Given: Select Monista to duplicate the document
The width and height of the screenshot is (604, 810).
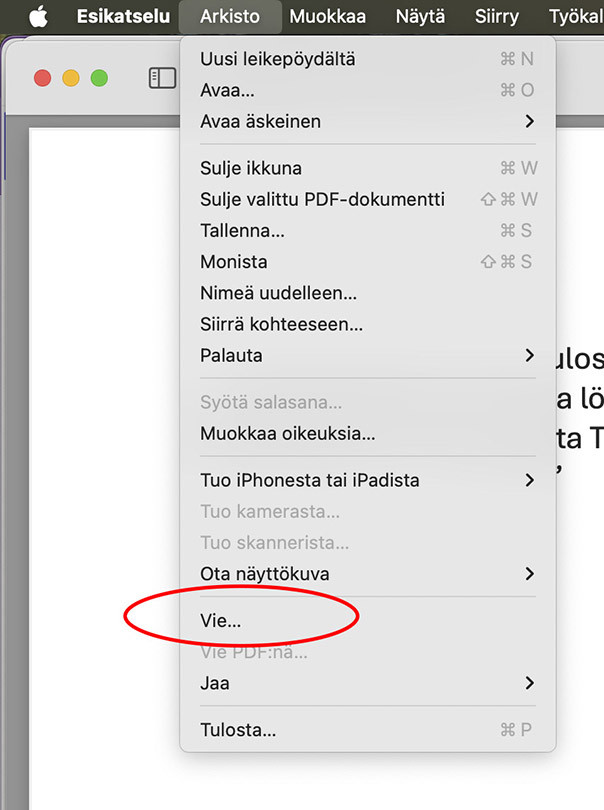Looking at the screenshot, I should pos(233,262).
